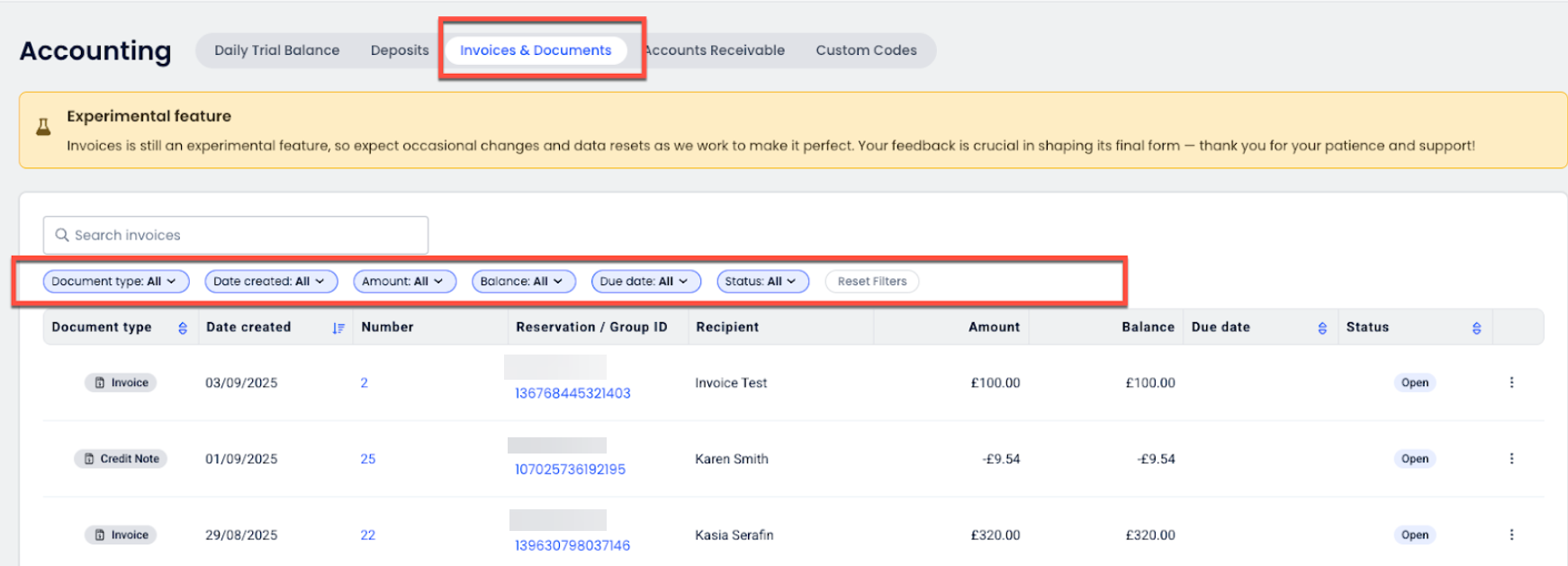Click the experimental feature flask icon
Viewport: 1568px width, 566px height.
click(x=43, y=128)
